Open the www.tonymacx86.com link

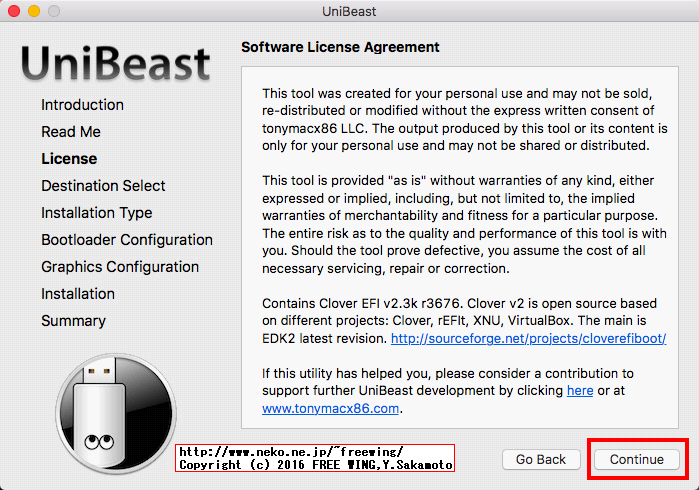pos(330,408)
